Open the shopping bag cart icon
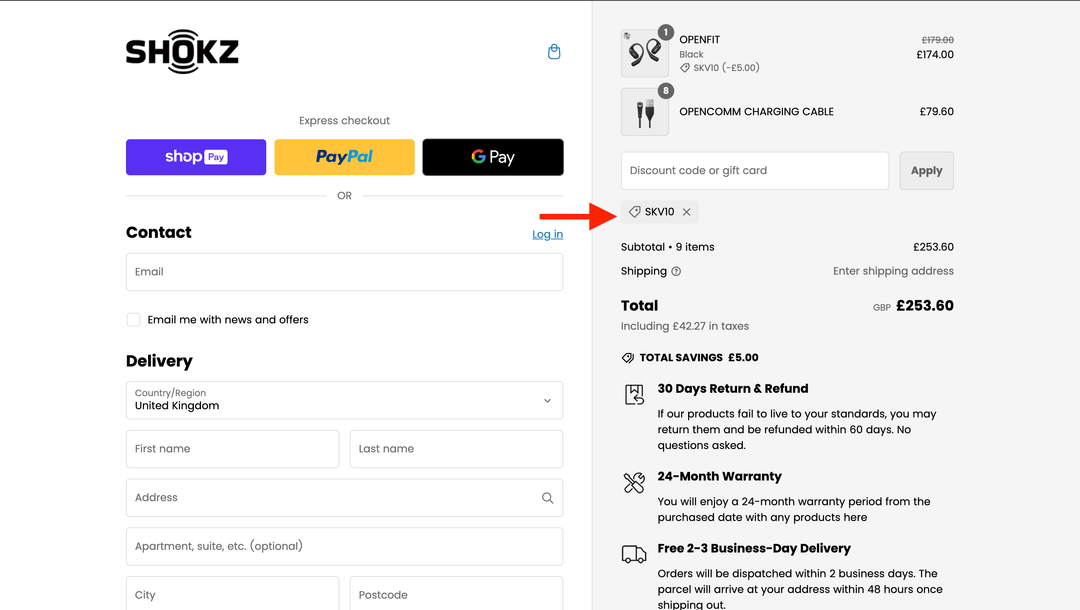The height and width of the screenshot is (610, 1080). pyautogui.click(x=554, y=52)
